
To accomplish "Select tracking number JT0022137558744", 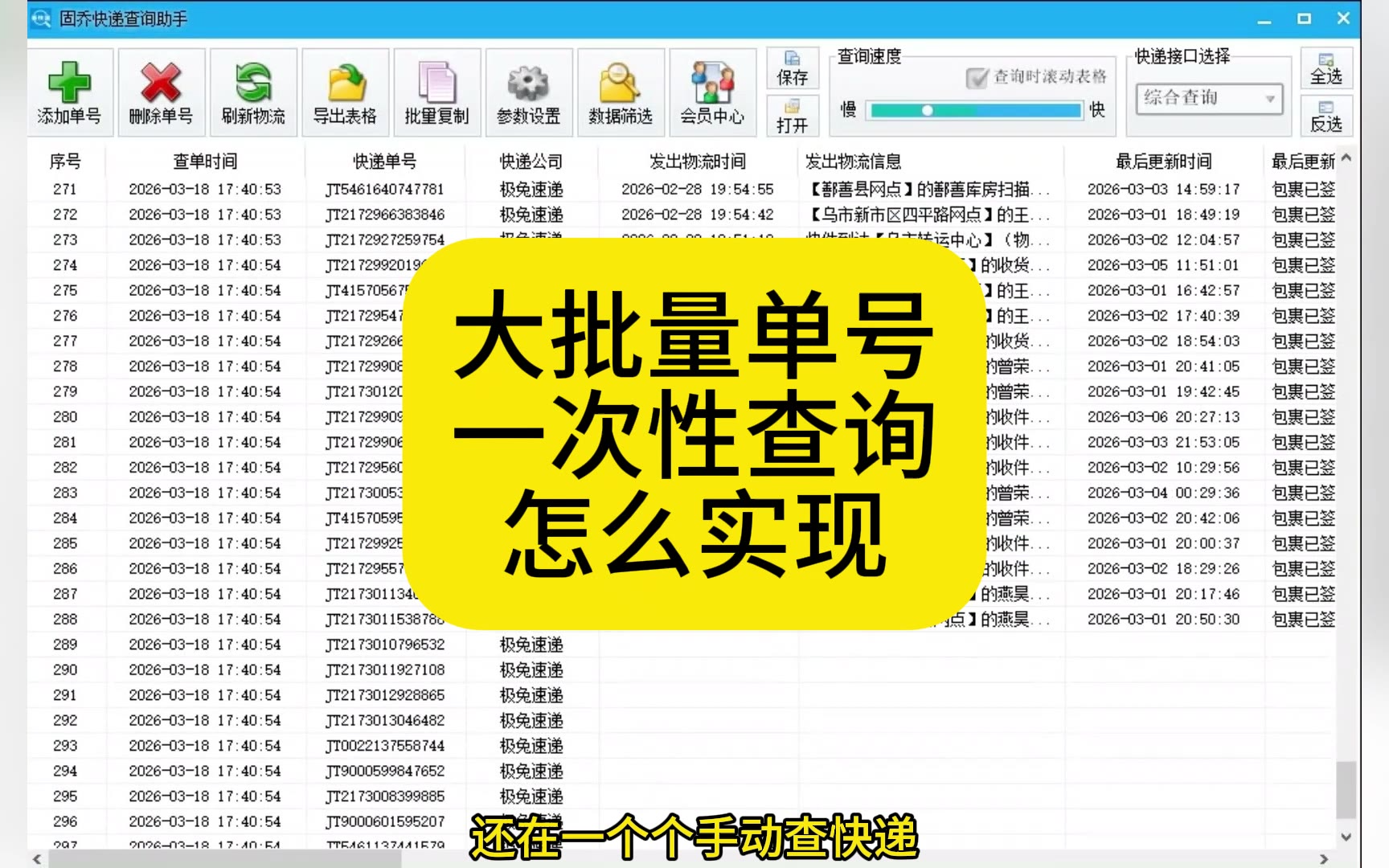I will [x=385, y=746].
